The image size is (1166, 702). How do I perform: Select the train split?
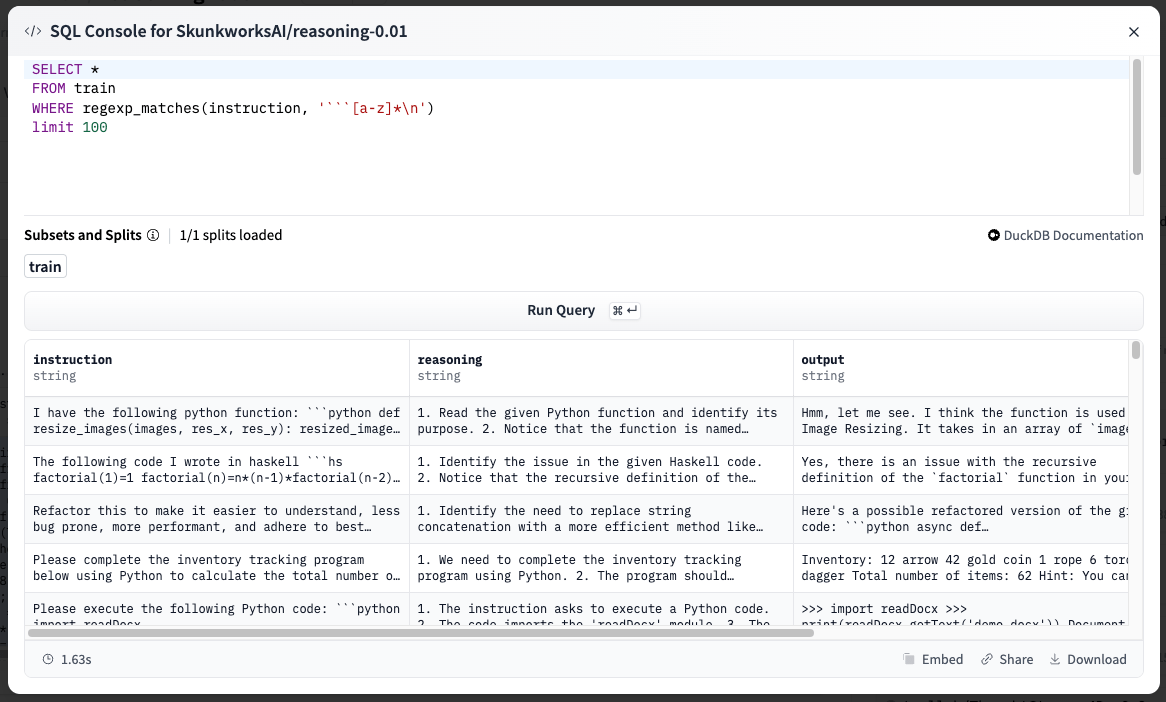pyautogui.click(x=45, y=265)
